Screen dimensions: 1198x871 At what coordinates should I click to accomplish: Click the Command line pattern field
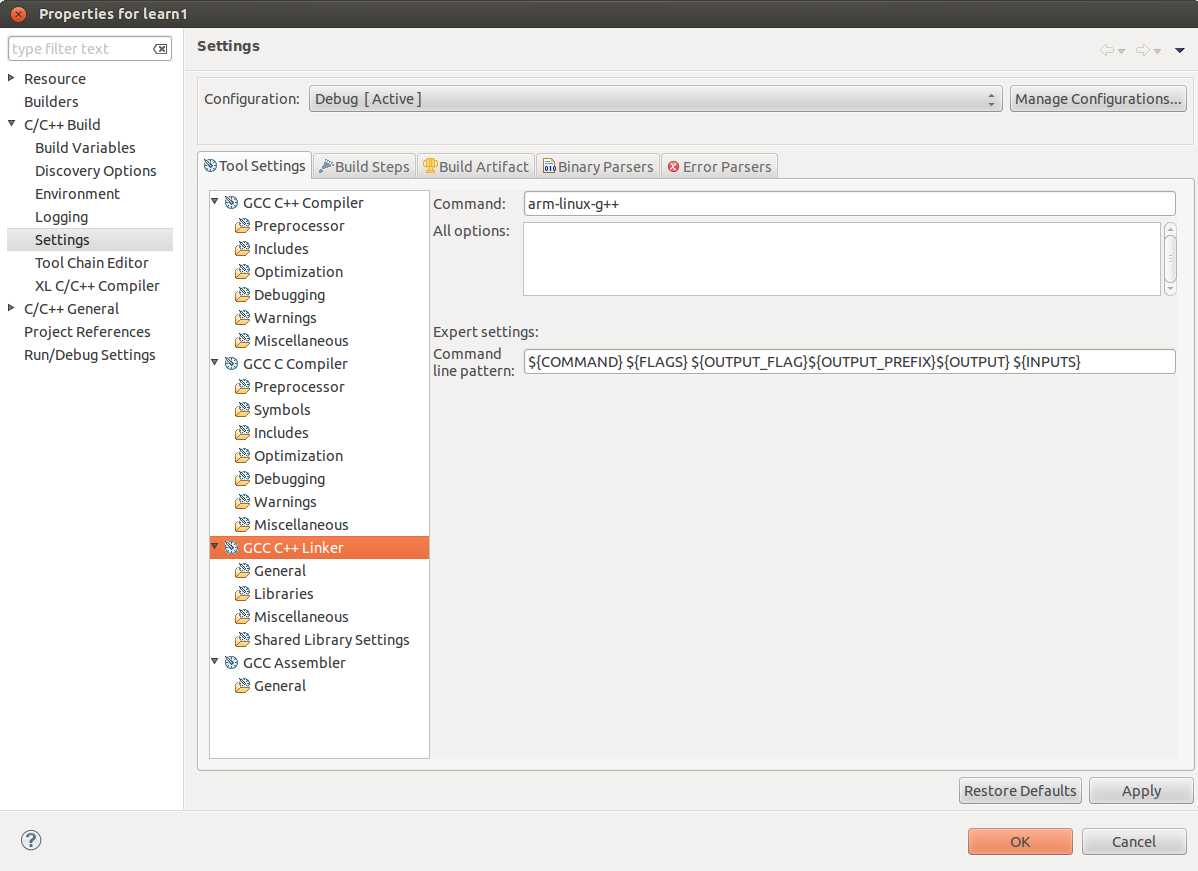pos(850,361)
